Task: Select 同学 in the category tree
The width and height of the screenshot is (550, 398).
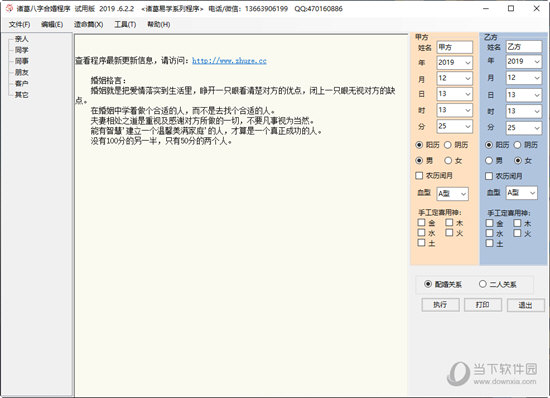Action: pyautogui.click(x=21, y=50)
